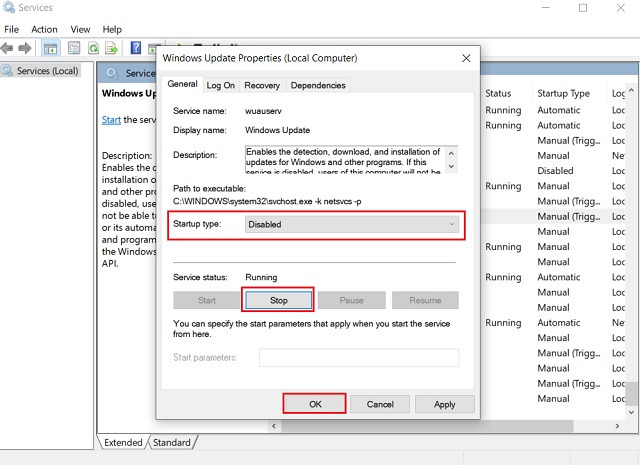The width and height of the screenshot is (640, 465).
Task: Open the Startup type dropdown
Action: point(351,224)
